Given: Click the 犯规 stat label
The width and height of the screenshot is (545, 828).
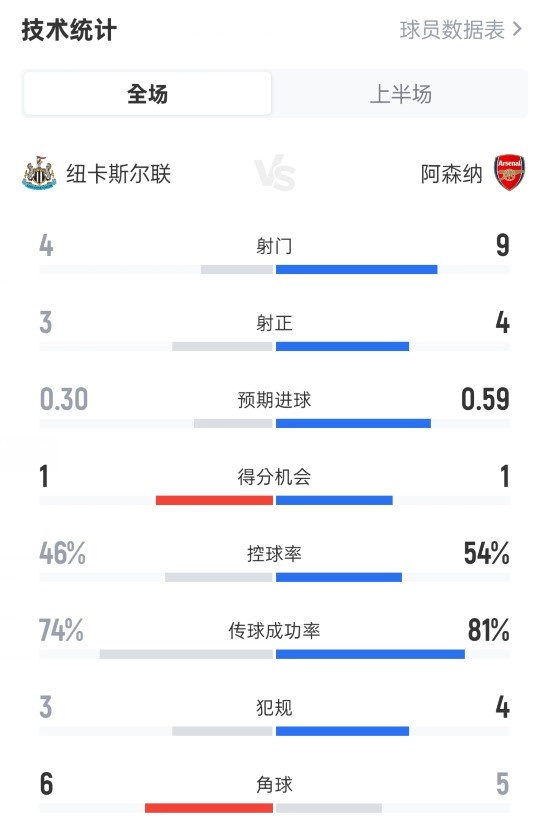Looking at the screenshot, I should pyautogui.click(x=274, y=708).
